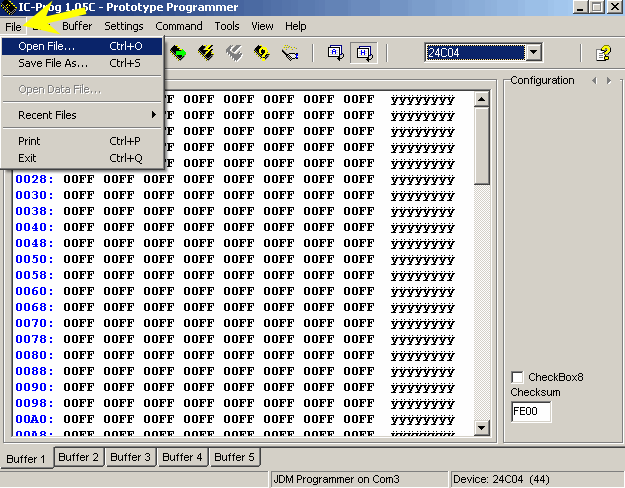Click the address label 00A0:
The width and height of the screenshot is (625, 488).
click(x=34, y=419)
